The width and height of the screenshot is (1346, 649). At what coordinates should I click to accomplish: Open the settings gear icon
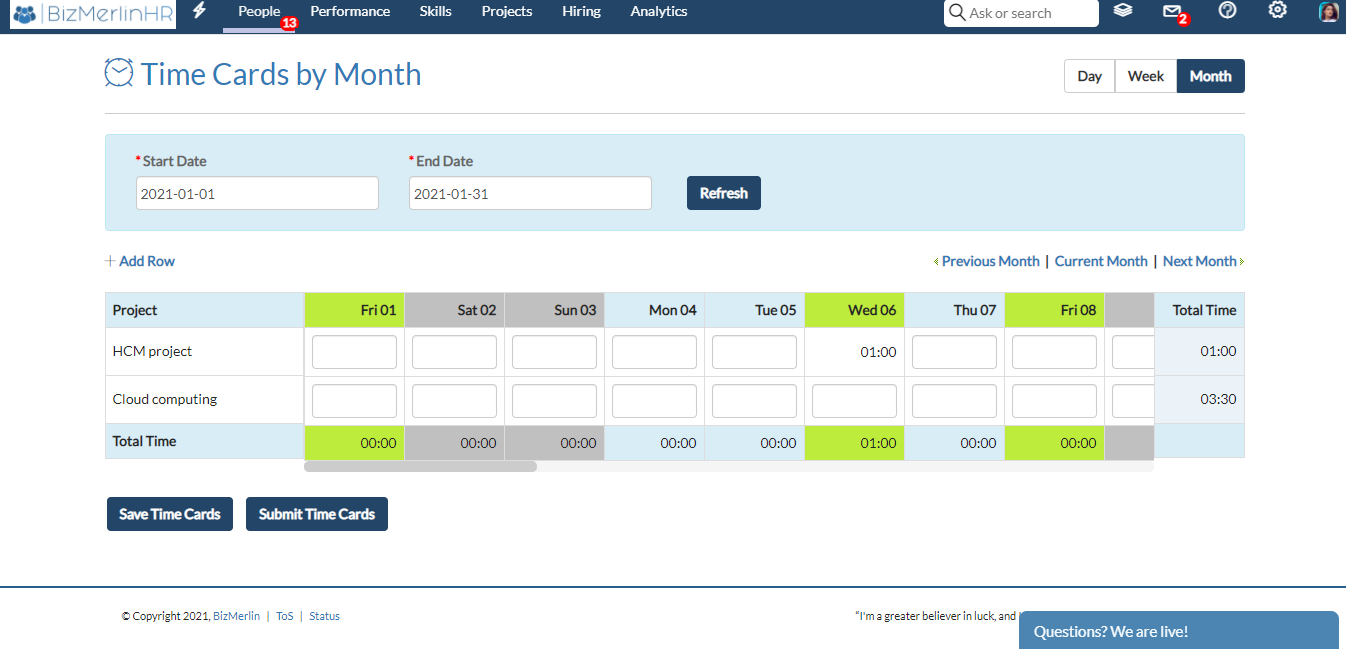tap(1277, 11)
